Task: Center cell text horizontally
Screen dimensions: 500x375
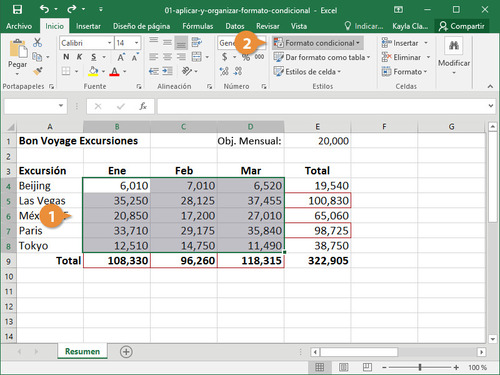Action: coord(167,57)
